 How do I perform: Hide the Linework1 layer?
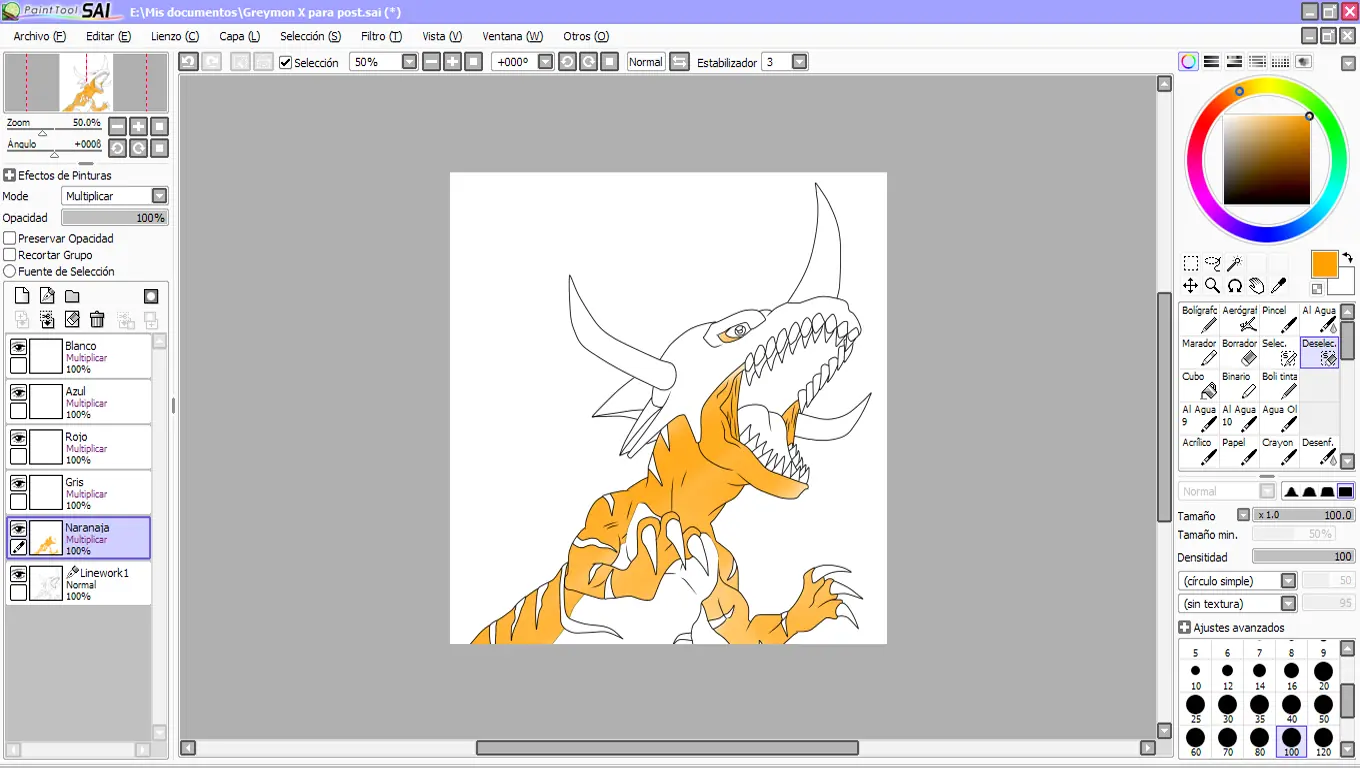coord(18,575)
